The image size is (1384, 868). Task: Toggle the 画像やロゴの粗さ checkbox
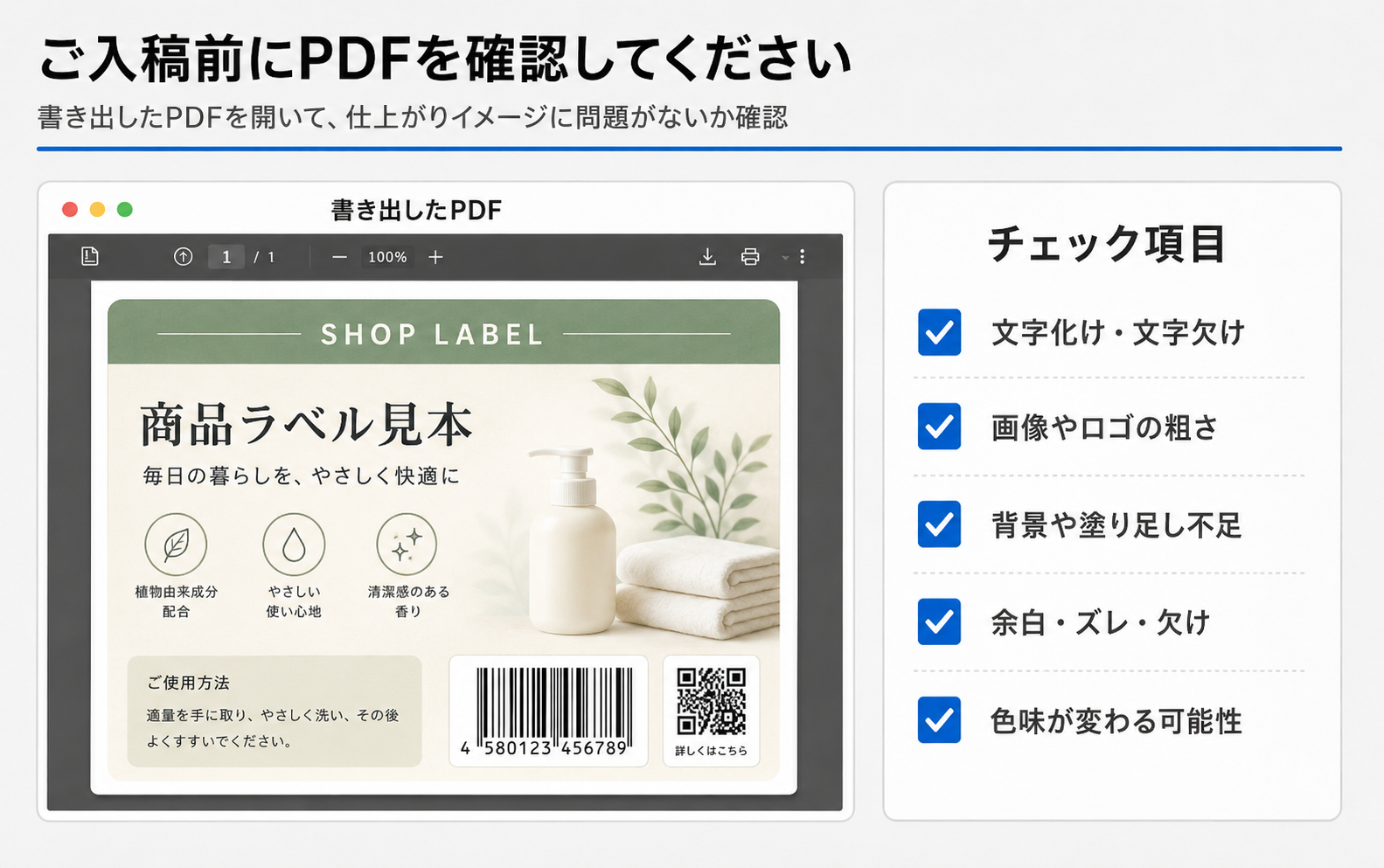[939, 427]
